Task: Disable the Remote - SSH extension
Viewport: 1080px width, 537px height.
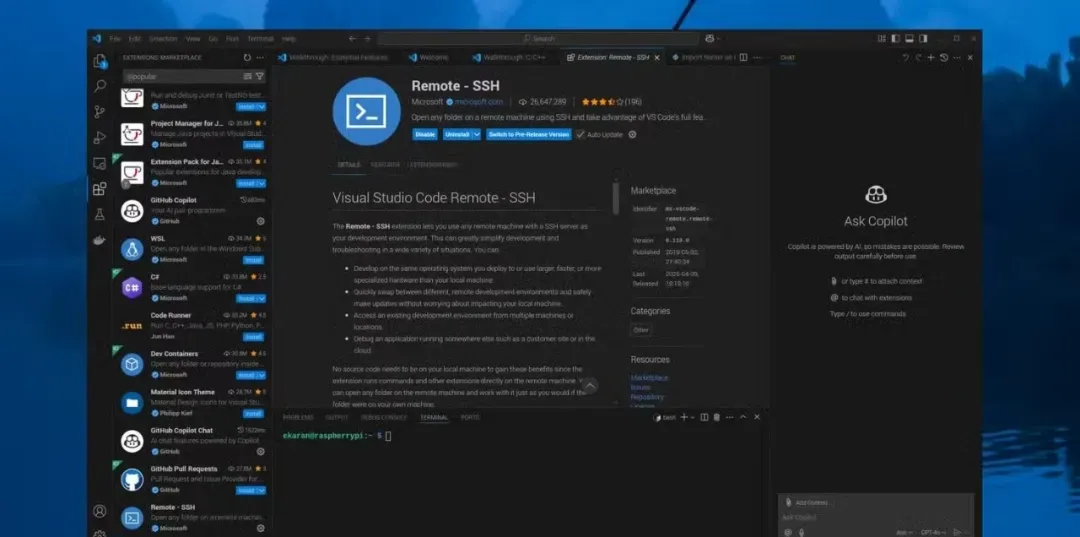Action: click(425, 135)
